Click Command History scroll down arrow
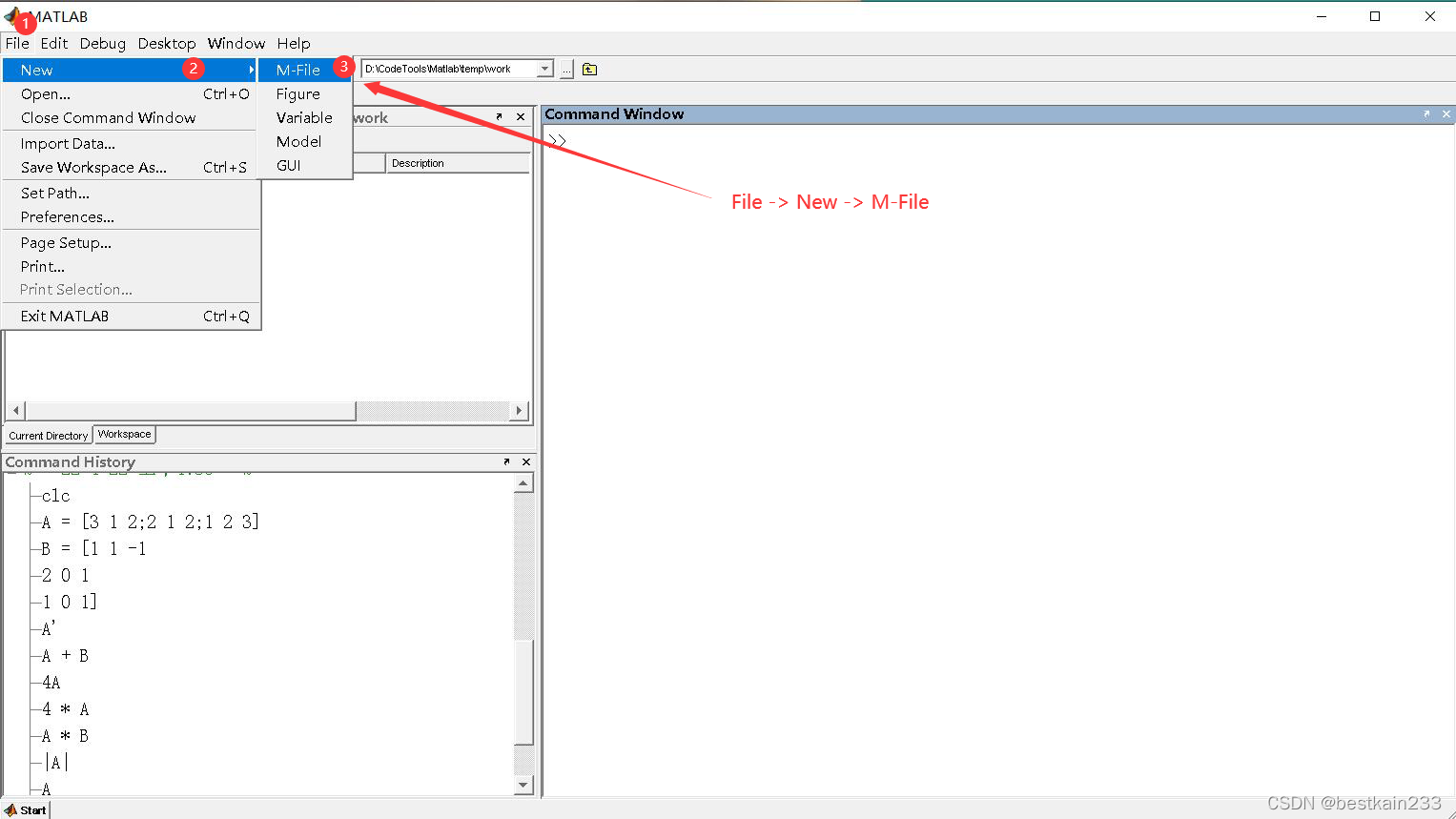This screenshot has height=819, width=1456. [x=523, y=786]
